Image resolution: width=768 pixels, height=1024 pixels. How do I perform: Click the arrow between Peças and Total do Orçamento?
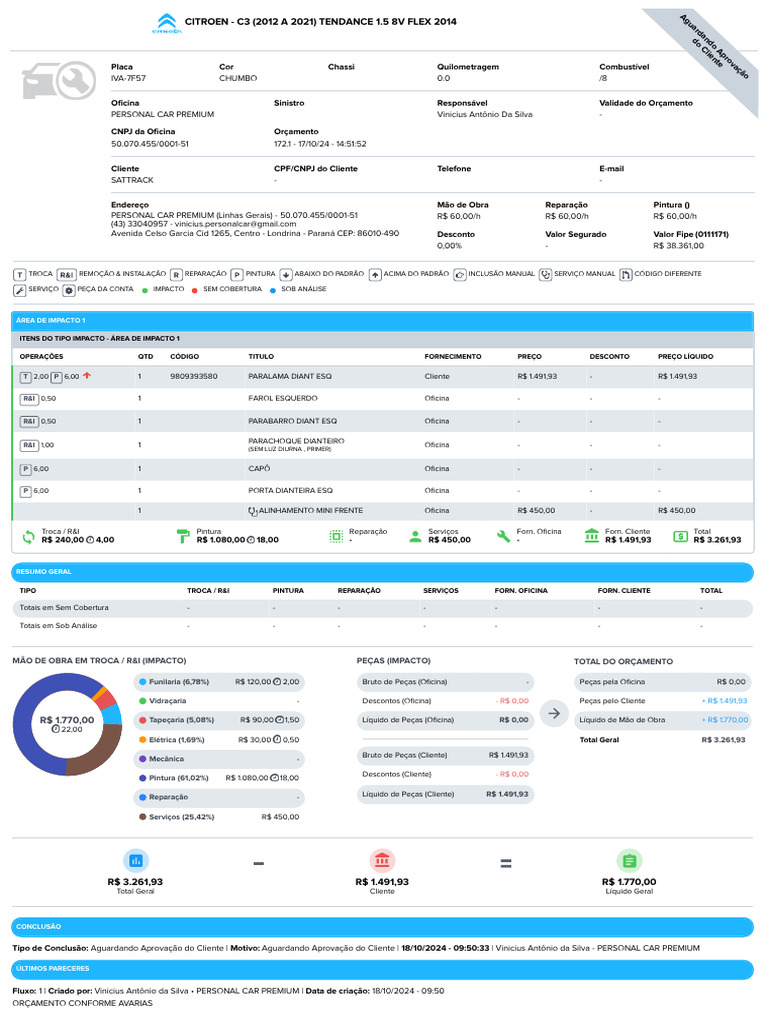(553, 713)
